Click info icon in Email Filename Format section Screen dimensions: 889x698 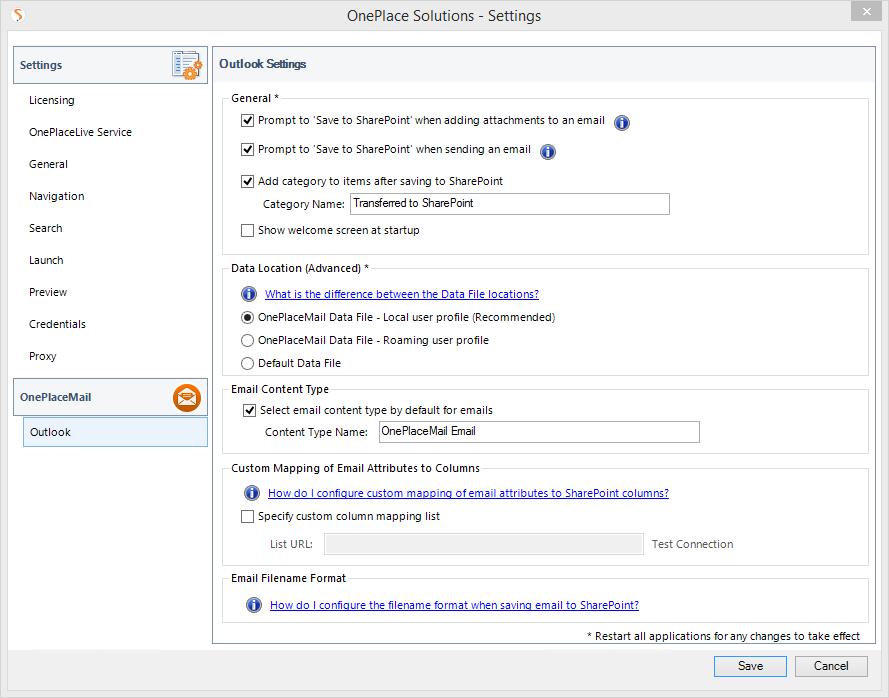[254, 605]
